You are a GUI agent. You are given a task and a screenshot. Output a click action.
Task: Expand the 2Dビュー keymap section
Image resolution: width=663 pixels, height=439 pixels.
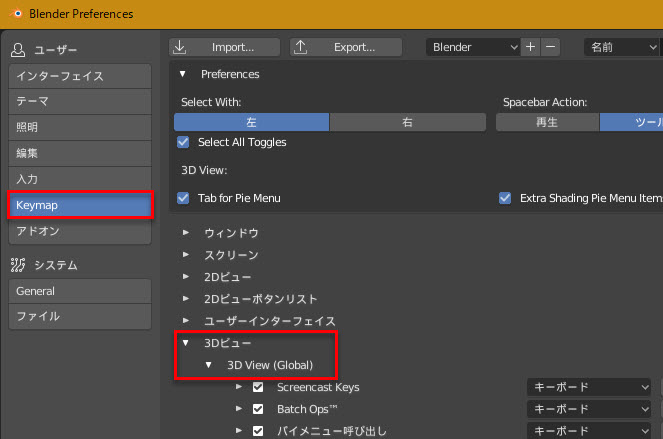click(x=186, y=277)
